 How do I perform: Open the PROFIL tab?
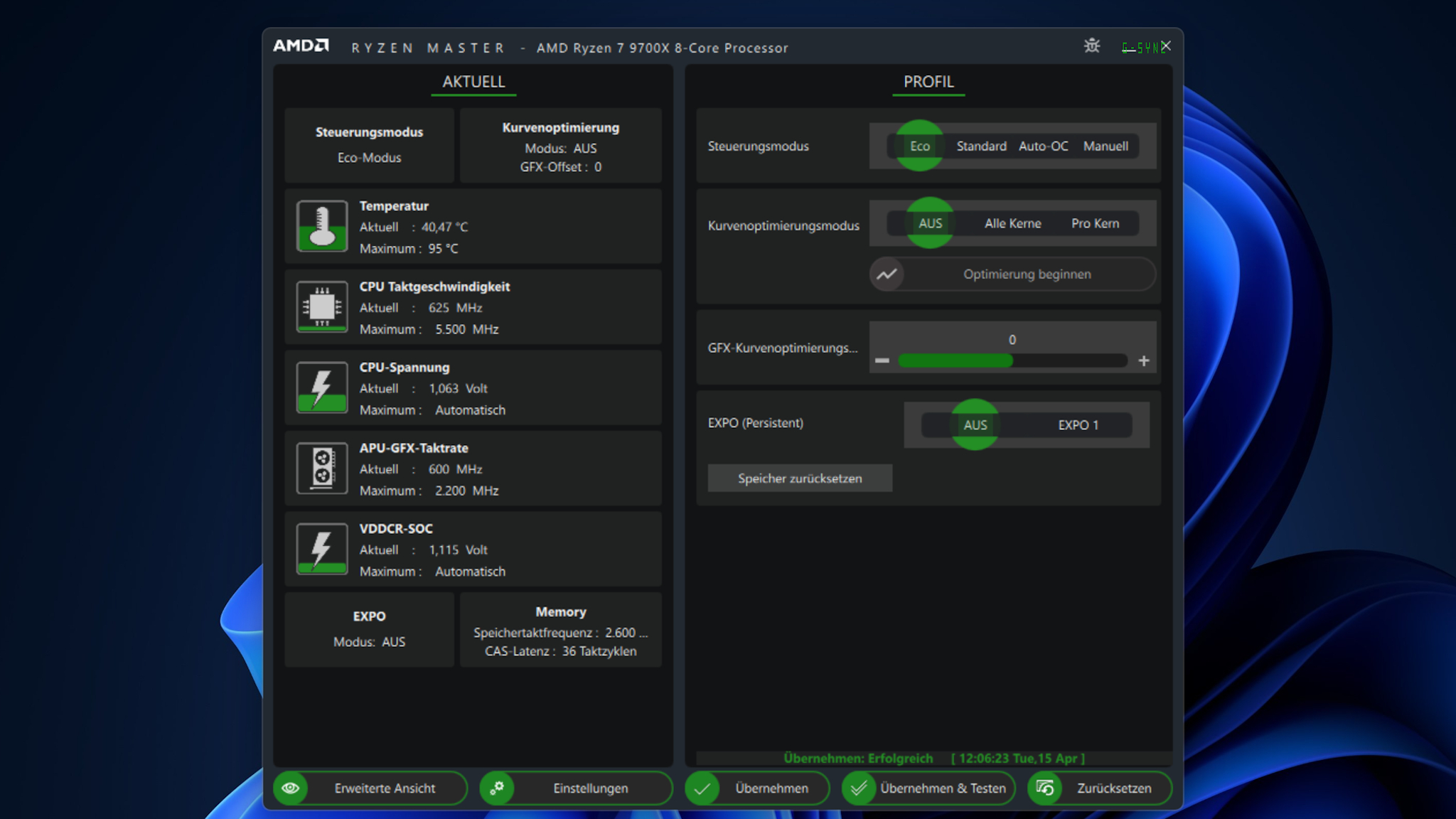(x=928, y=82)
